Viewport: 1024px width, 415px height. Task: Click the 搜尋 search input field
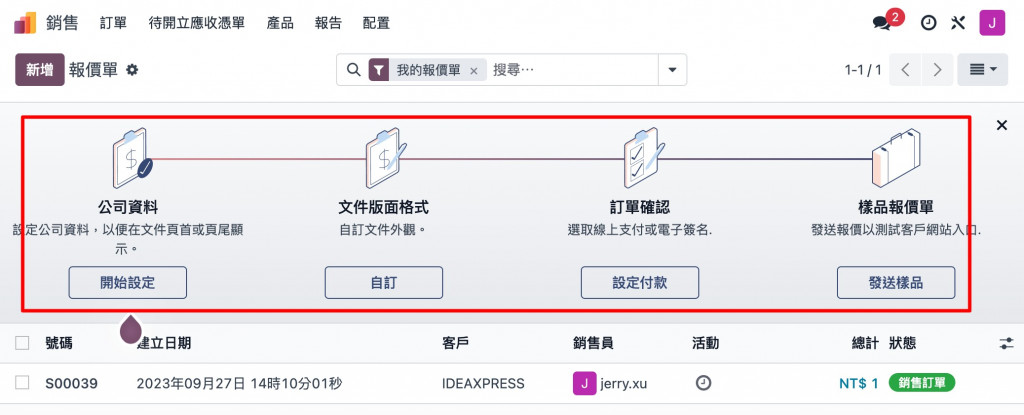click(571, 70)
